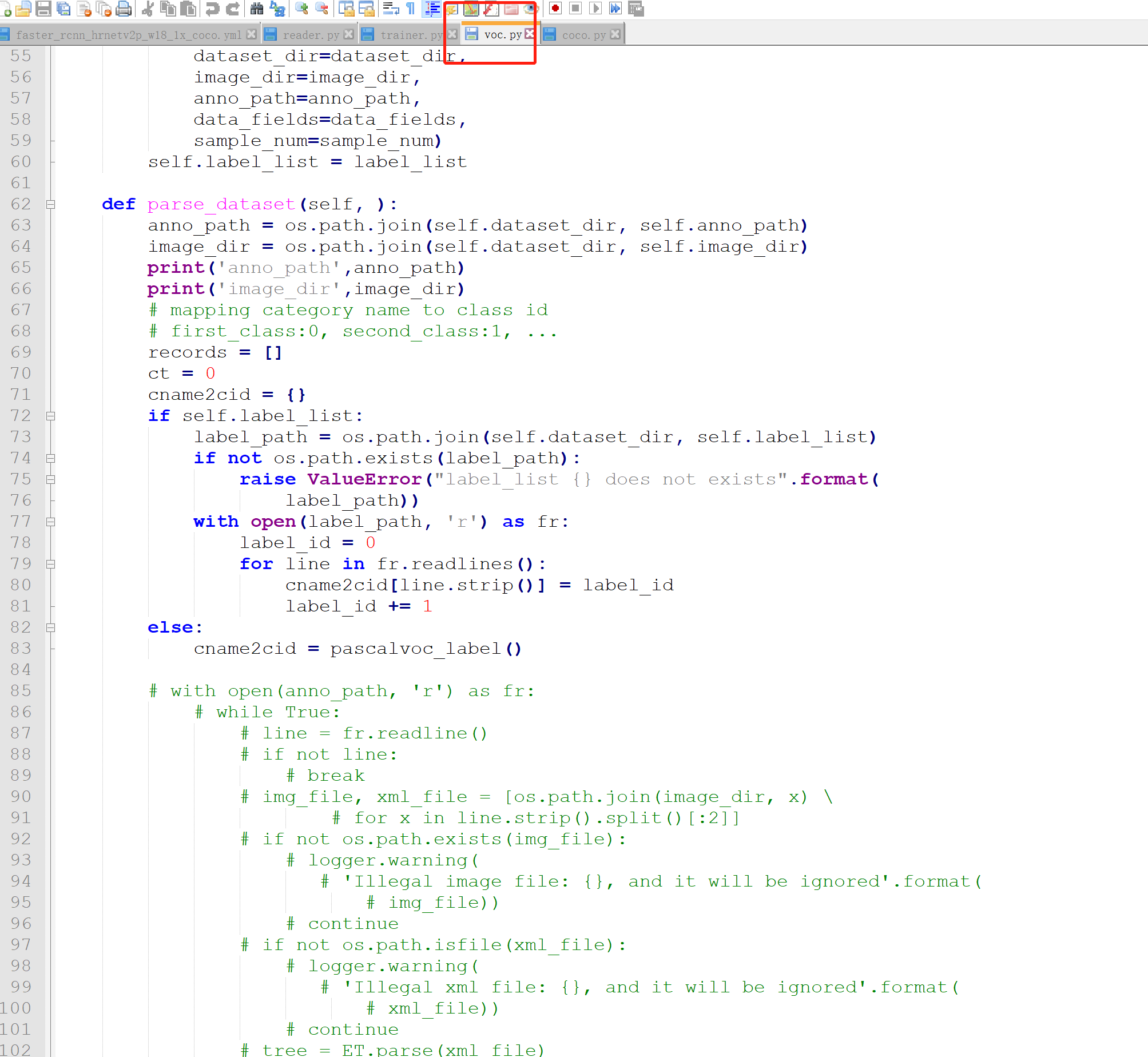Screen dimensions: 1148x1057
Task: Close the faster_rcnn yml tab
Action: [251, 35]
